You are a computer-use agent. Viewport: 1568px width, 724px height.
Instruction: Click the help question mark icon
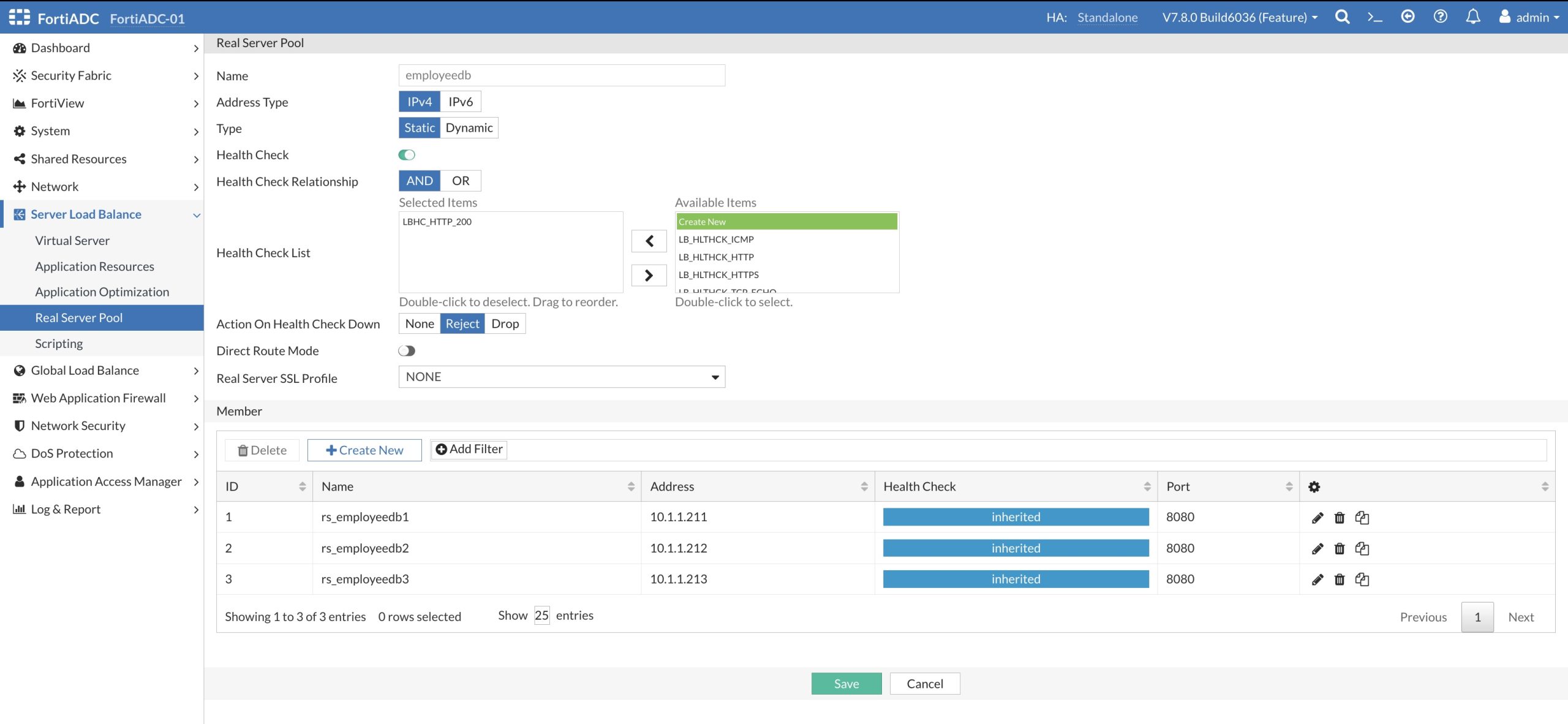1441,17
